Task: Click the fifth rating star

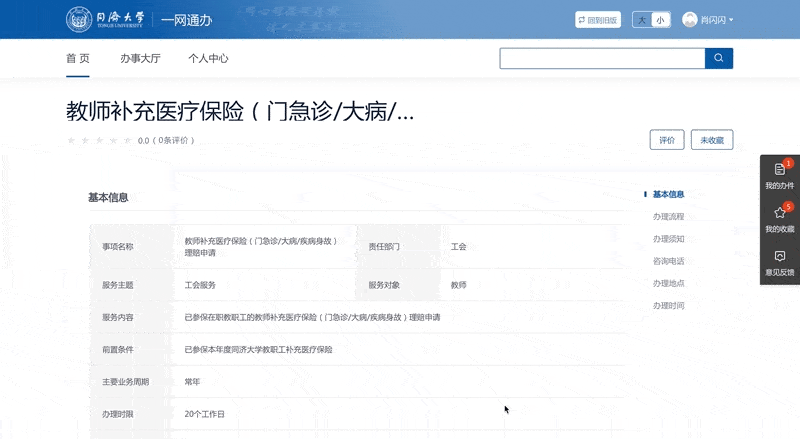Action: [x=128, y=140]
